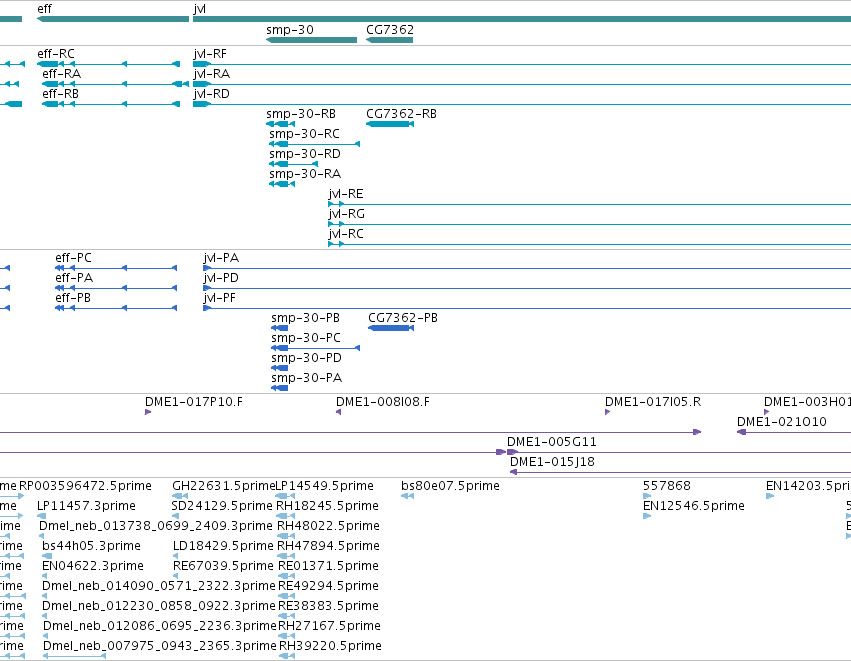Image resolution: width=851 pixels, height=661 pixels.
Task: Select the eff gene bar
Action: click(x=113, y=19)
